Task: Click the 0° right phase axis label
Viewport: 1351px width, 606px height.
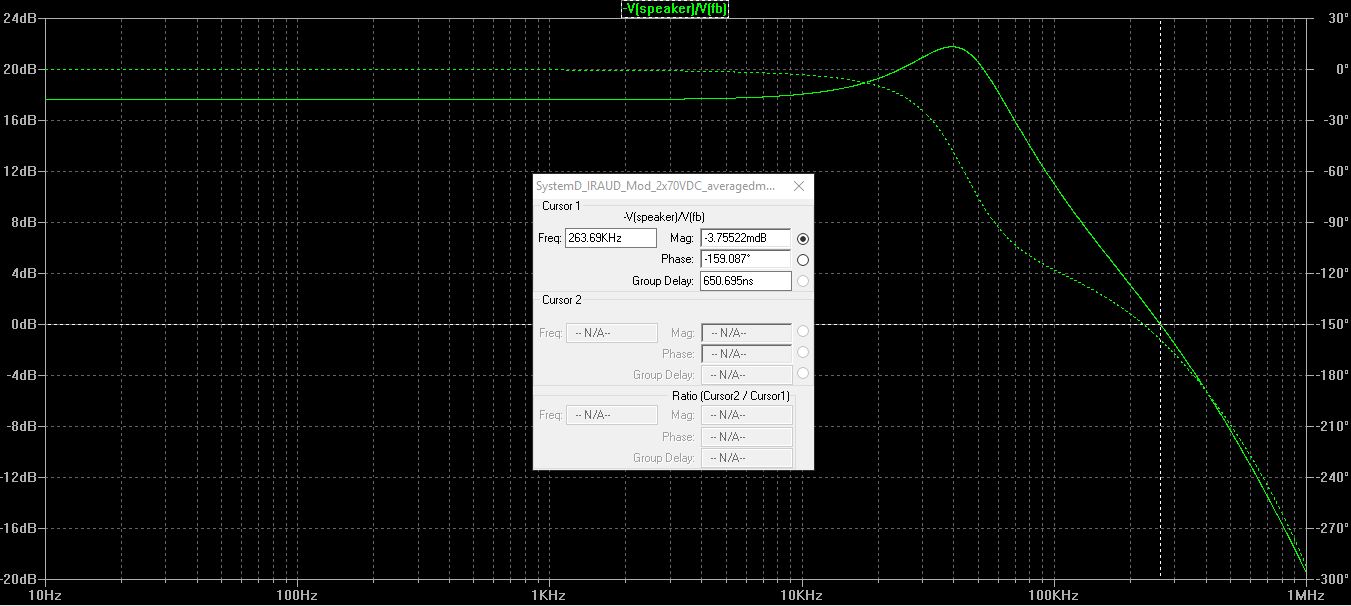Action: tap(1341, 69)
